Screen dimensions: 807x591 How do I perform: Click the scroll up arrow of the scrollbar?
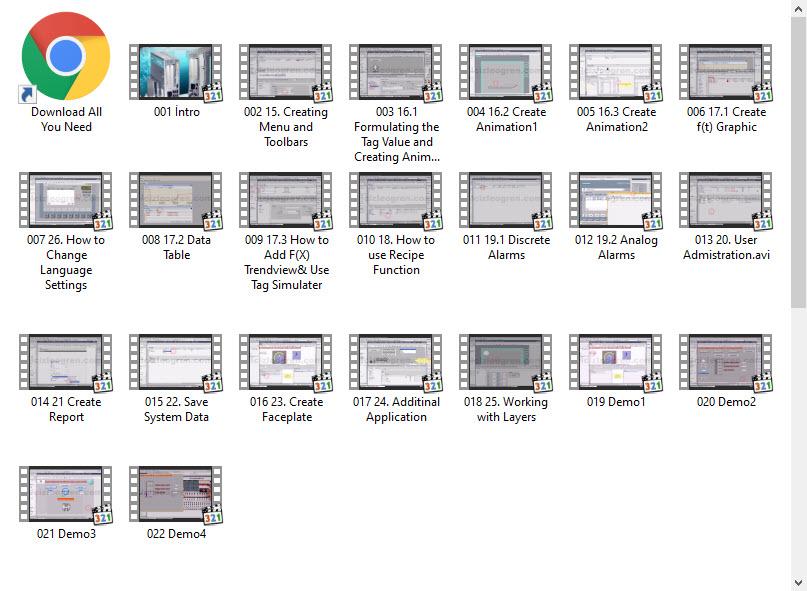pyautogui.click(x=799, y=8)
